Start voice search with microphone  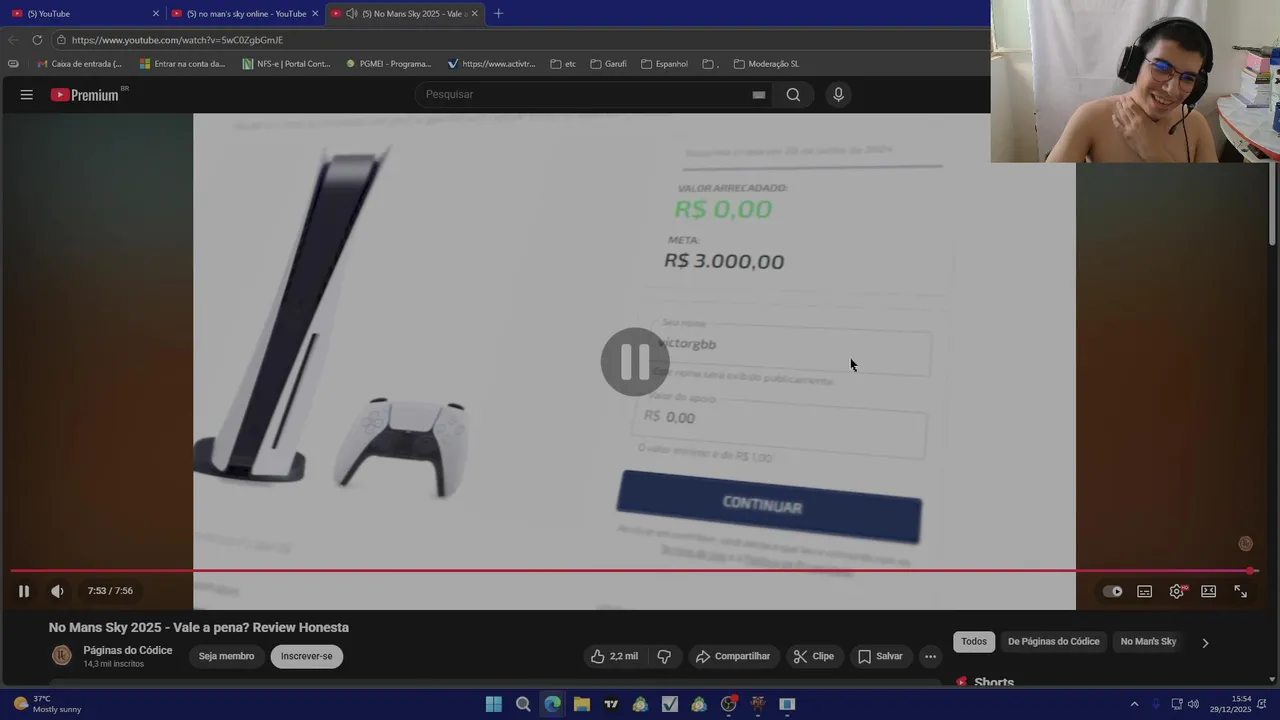[x=838, y=94]
